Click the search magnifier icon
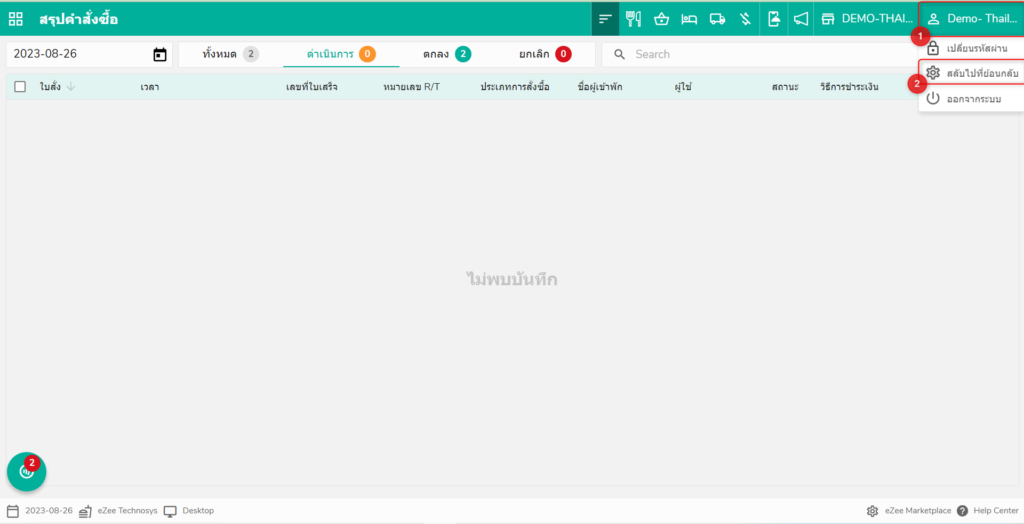The width and height of the screenshot is (1024, 524). (619, 54)
